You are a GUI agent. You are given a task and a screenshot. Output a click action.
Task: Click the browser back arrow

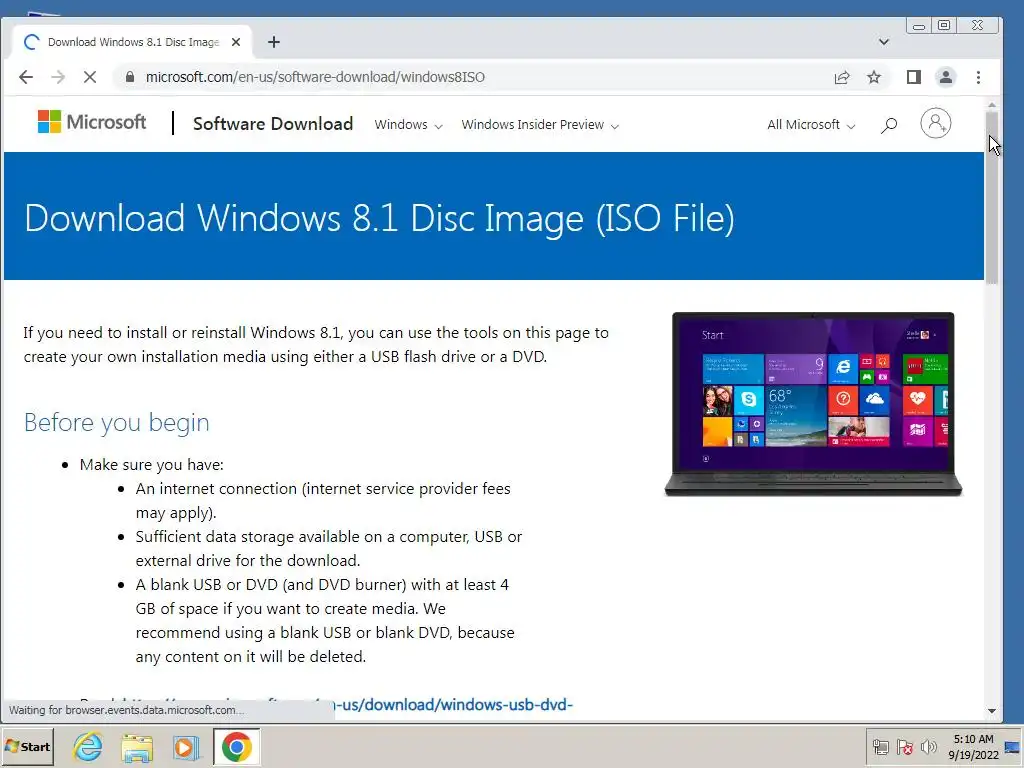(26, 77)
